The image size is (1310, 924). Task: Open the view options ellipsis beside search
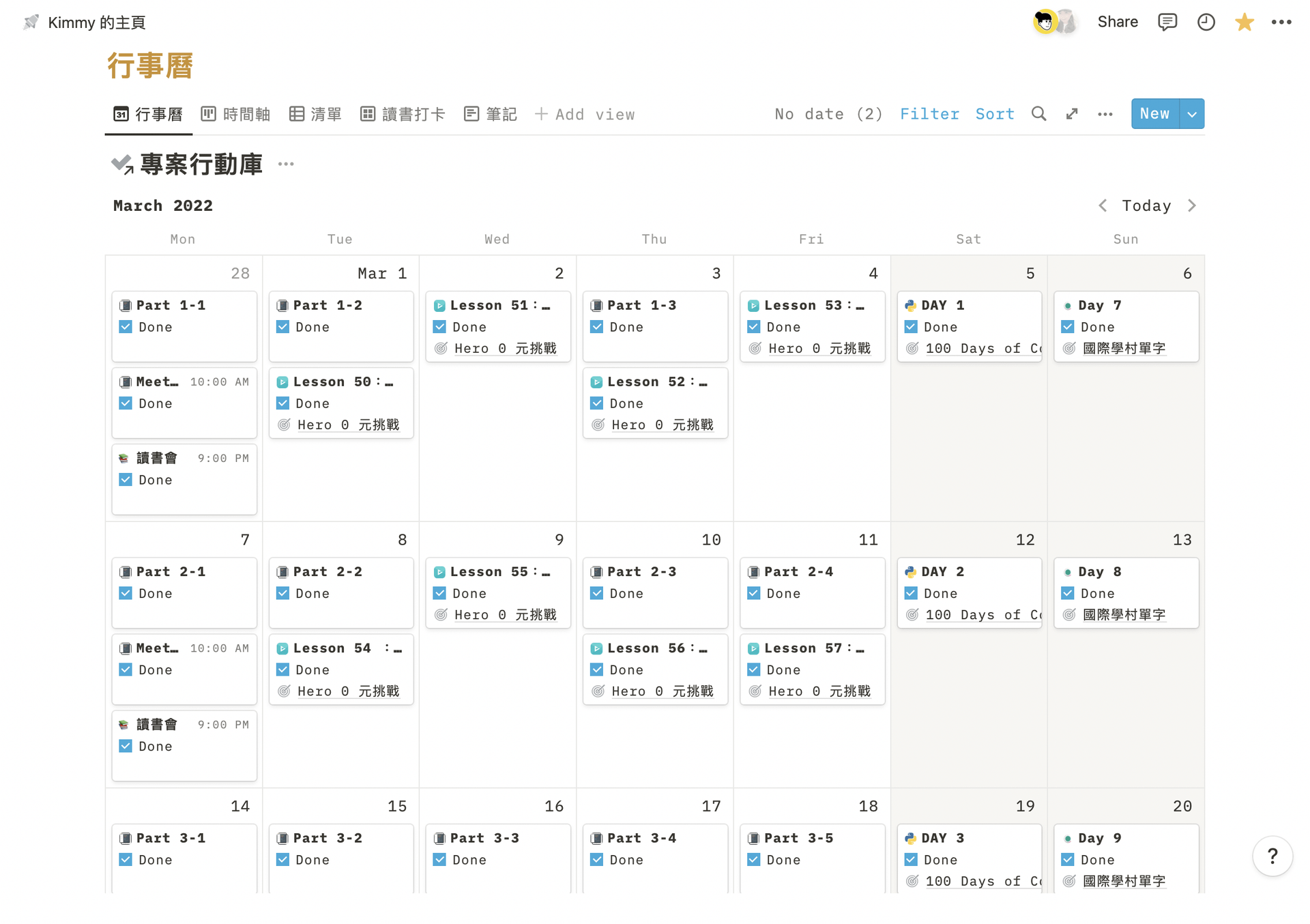1105,114
